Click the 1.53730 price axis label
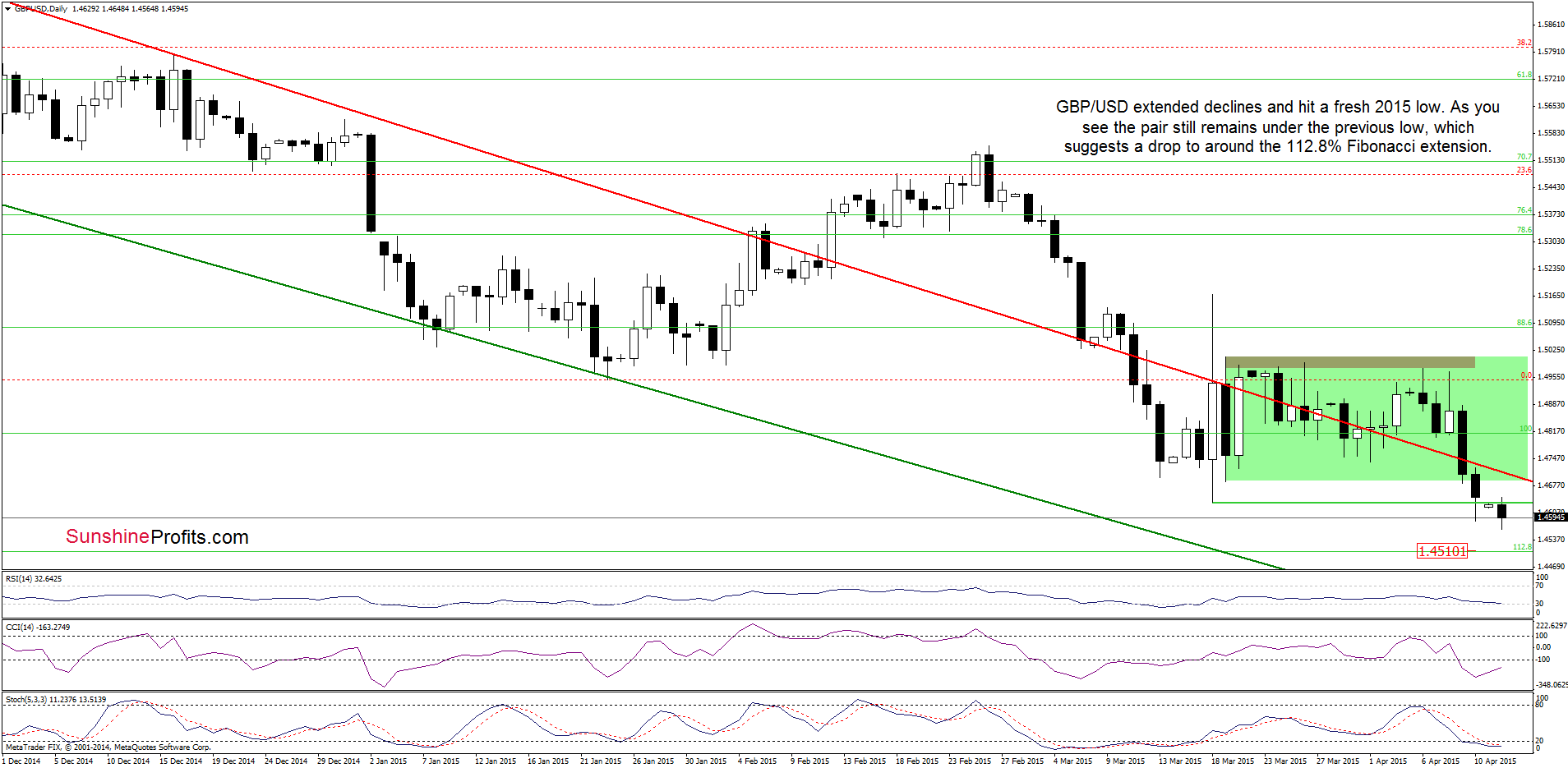This screenshot has height=768, width=1568. tap(1551, 214)
